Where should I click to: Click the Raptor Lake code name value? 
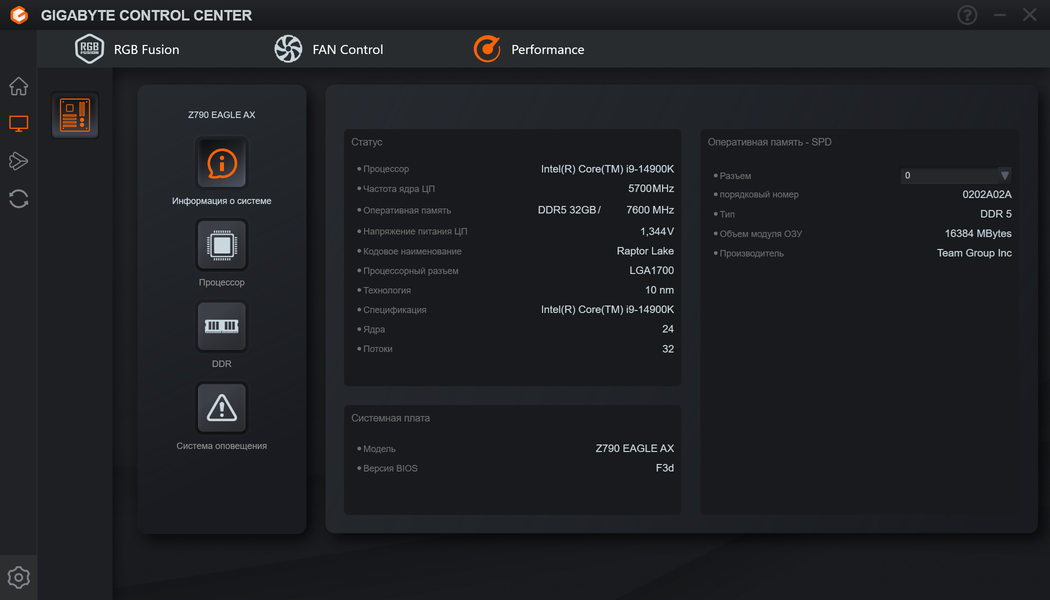coord(646,250)
